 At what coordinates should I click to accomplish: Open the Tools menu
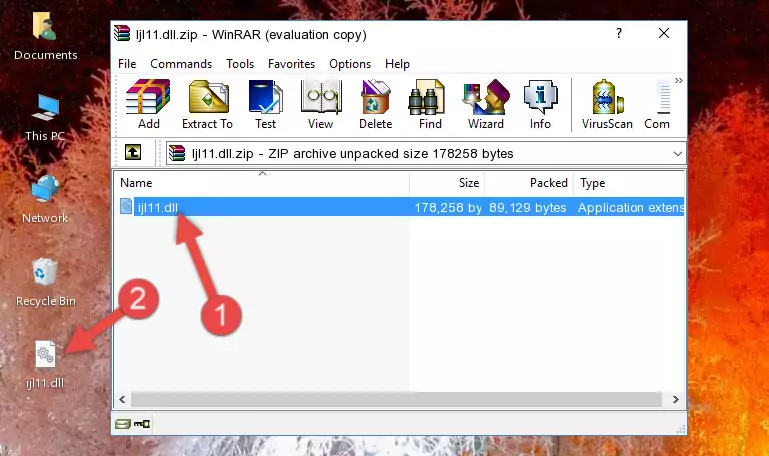click(x=240, y=64)
